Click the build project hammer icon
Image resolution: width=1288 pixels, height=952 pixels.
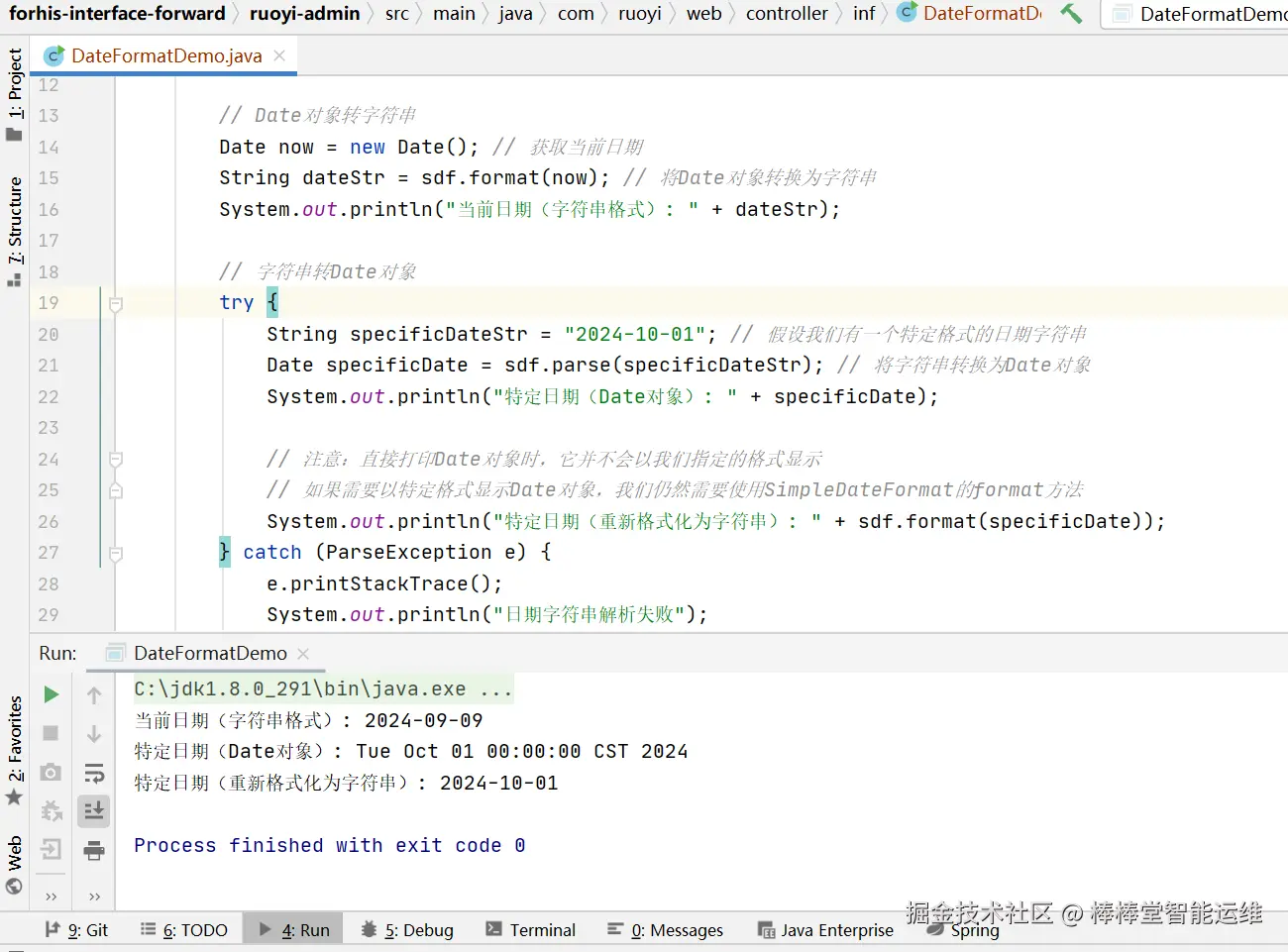point(1071,14)
